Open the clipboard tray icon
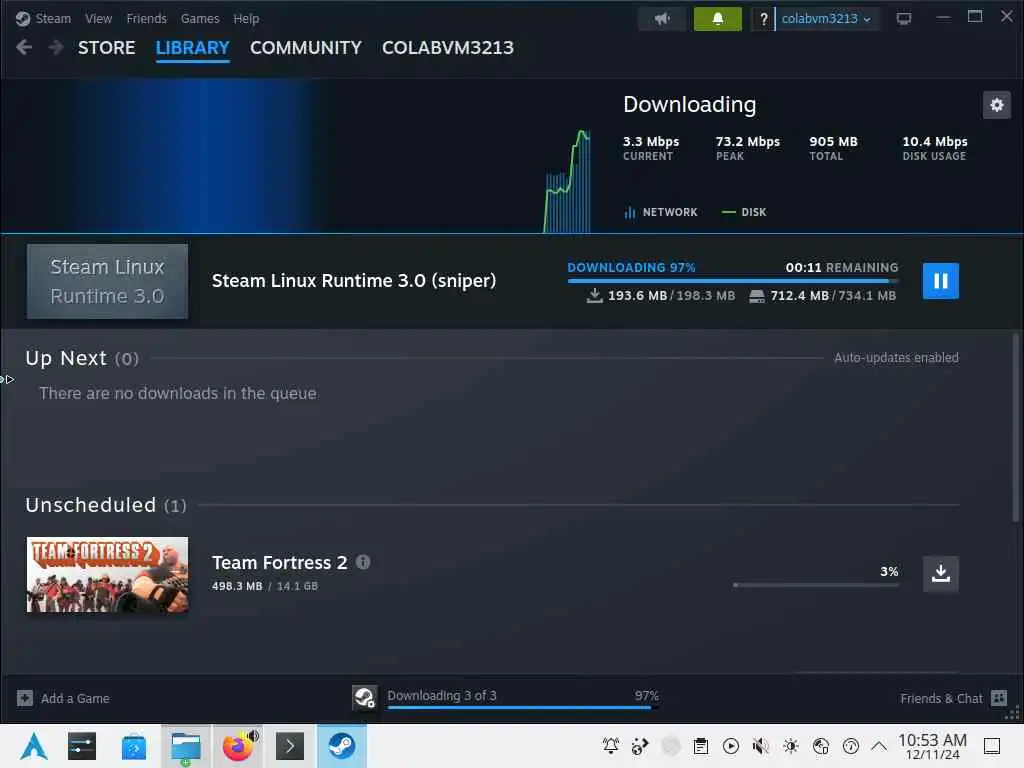Screen dimensions: 1024x768 click(x=701, y=746)
